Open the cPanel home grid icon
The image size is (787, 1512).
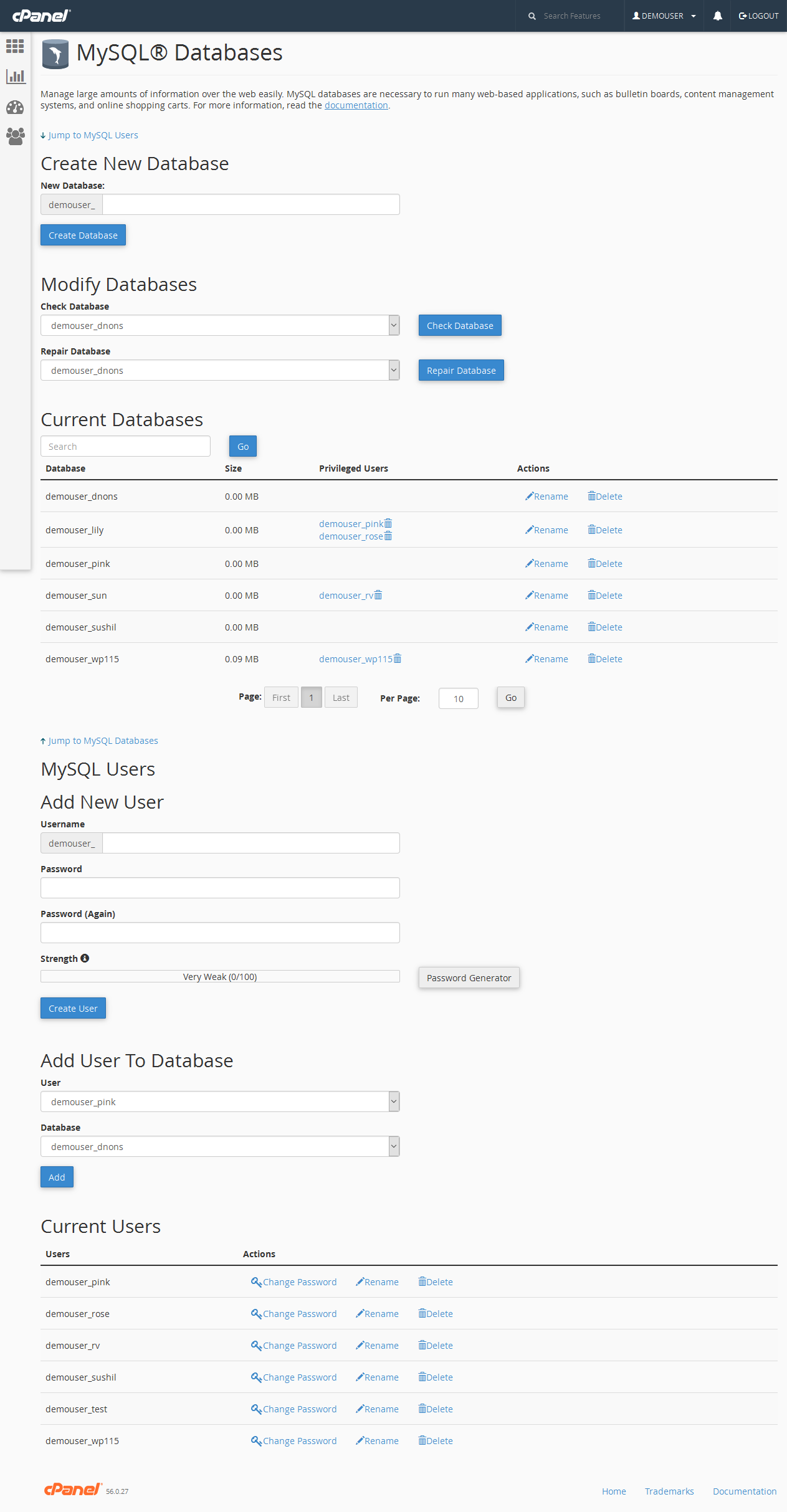(x=15, y=46)
